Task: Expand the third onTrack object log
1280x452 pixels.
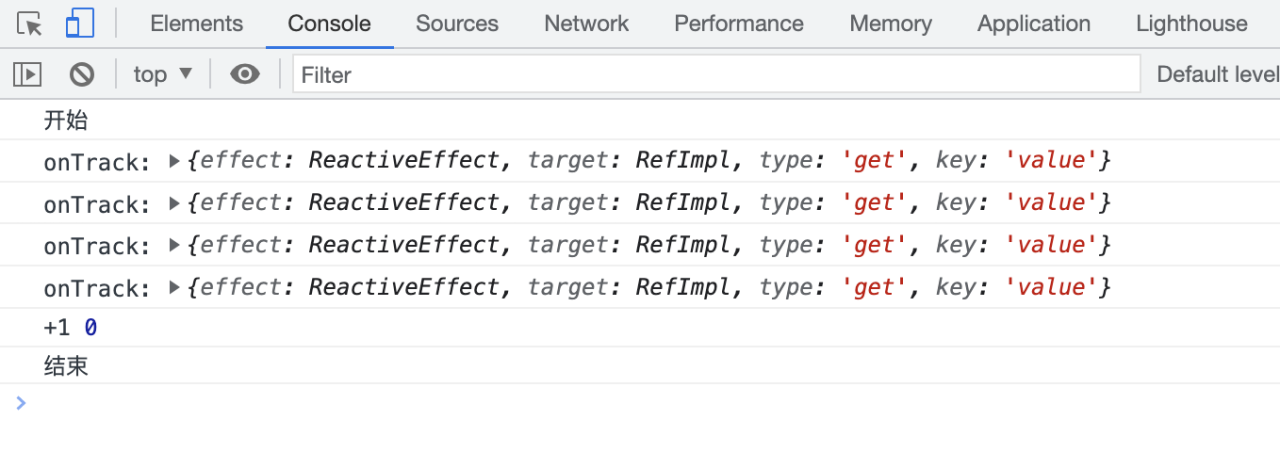Action: pyautogui.click(x=175, y=246)
